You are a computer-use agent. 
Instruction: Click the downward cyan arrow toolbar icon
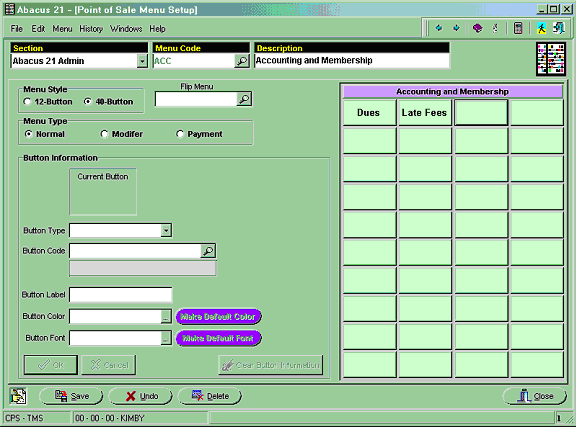pyautogui.click(x=456, y=28)
